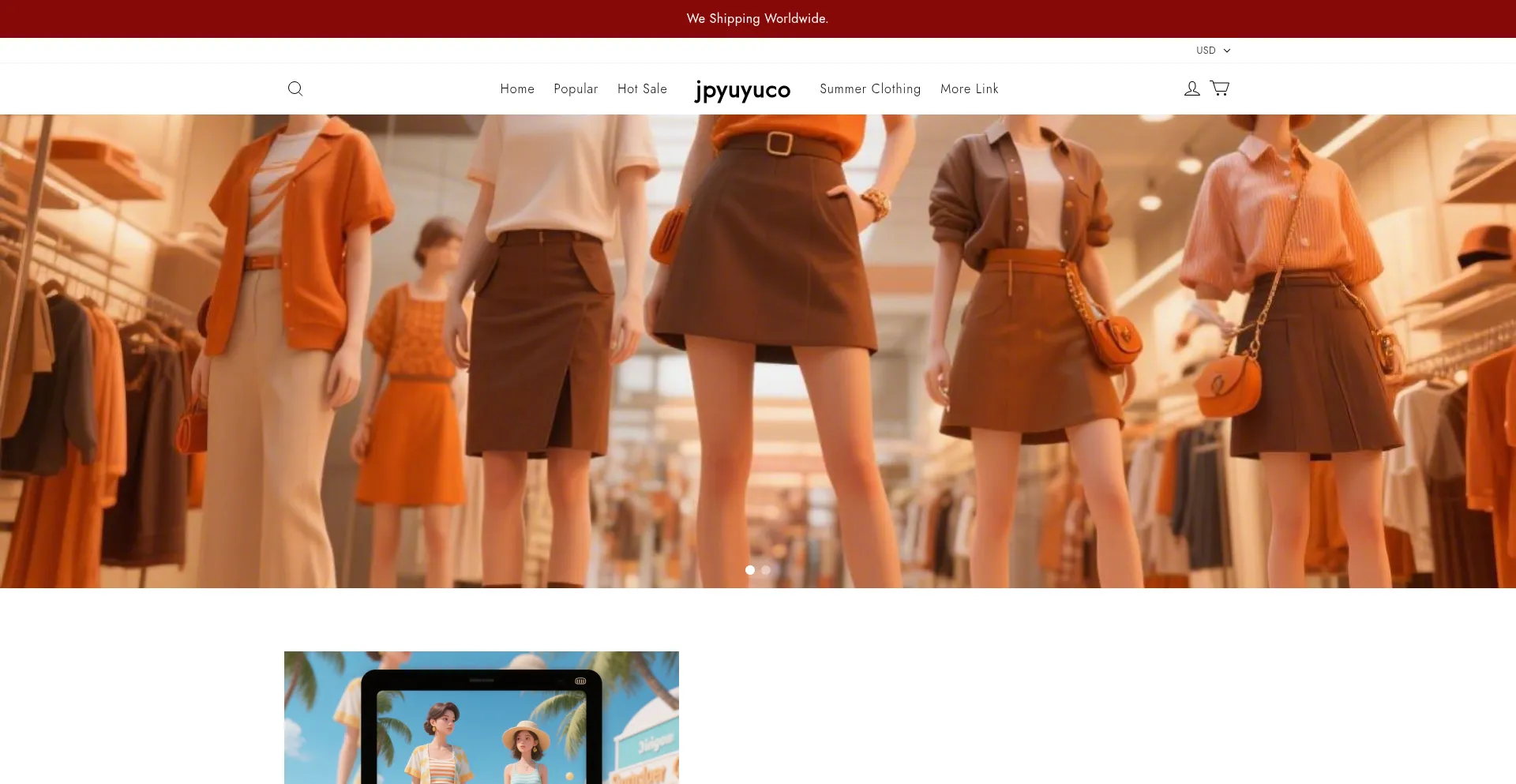This screenshot has height=784, width=1516.
Task: Open the cart bag icon at top right
Action: [x=1218, y=88]
